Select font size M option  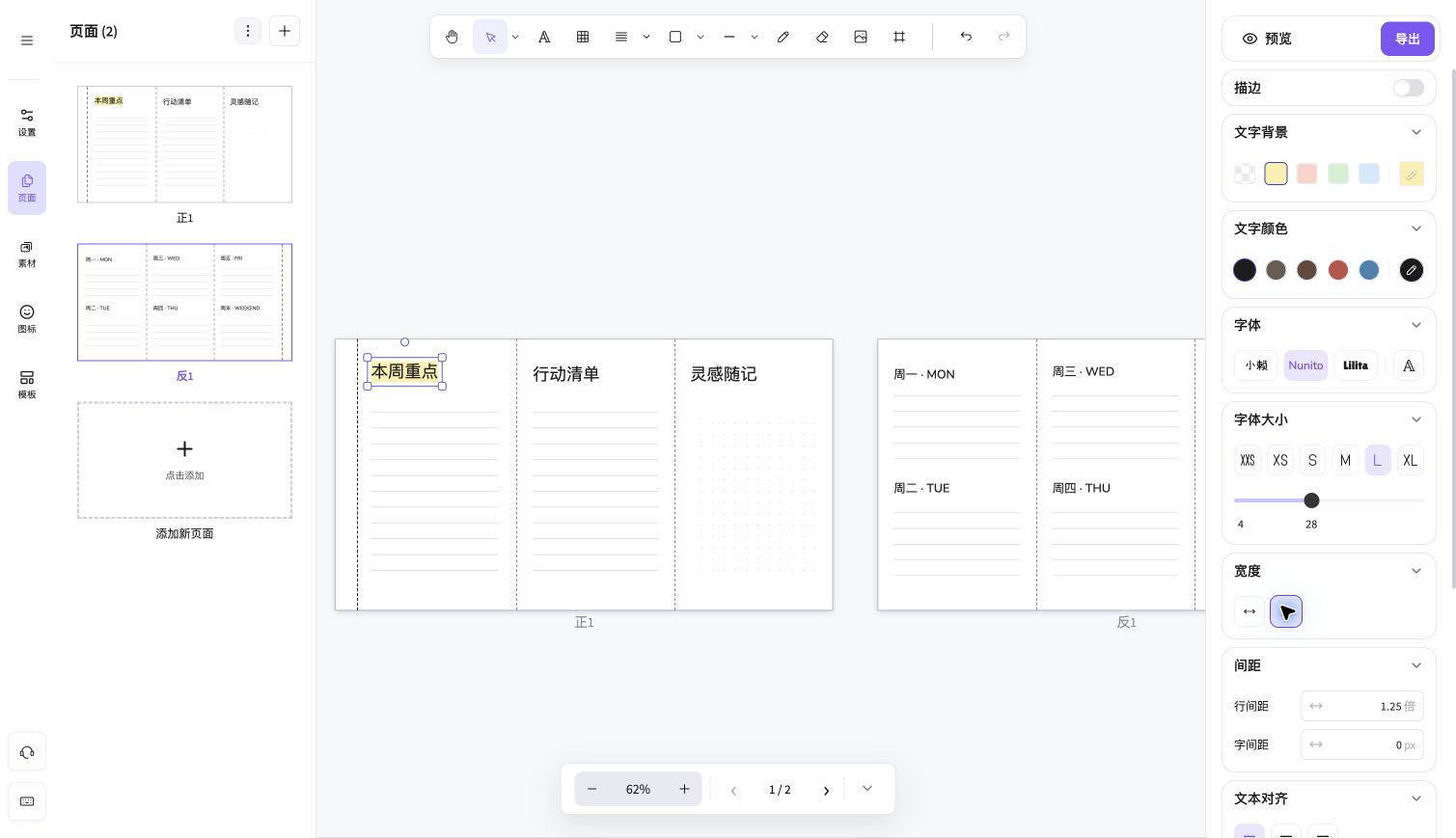(x=1345, y=460)
